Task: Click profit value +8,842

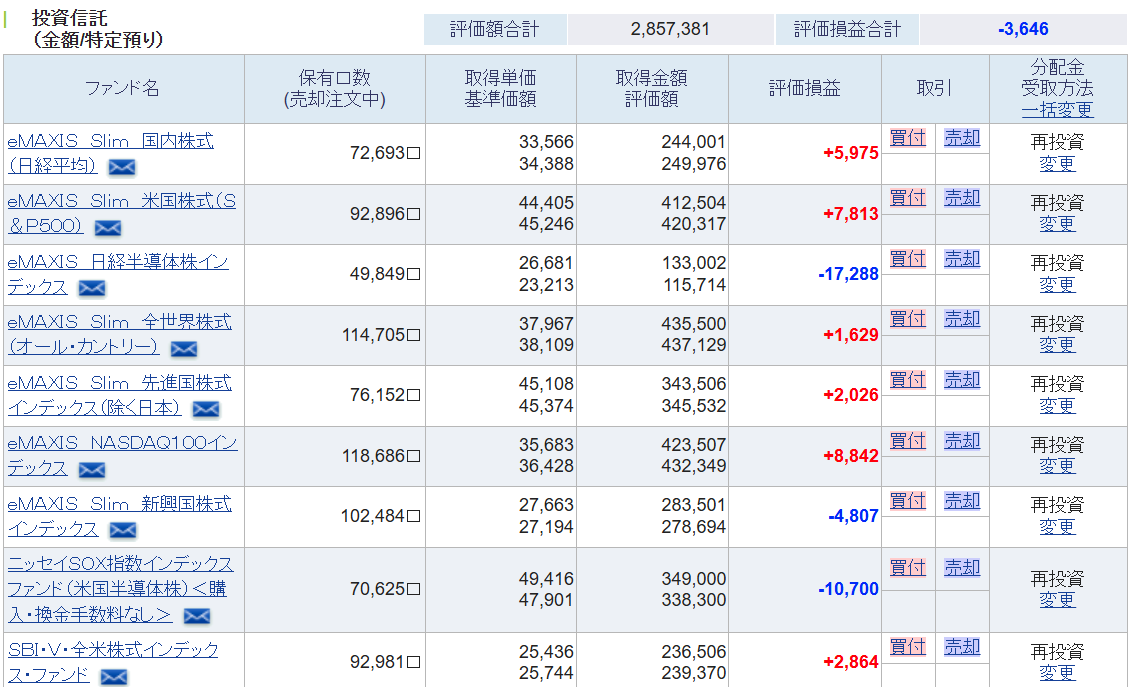Action: click(850, 456)
